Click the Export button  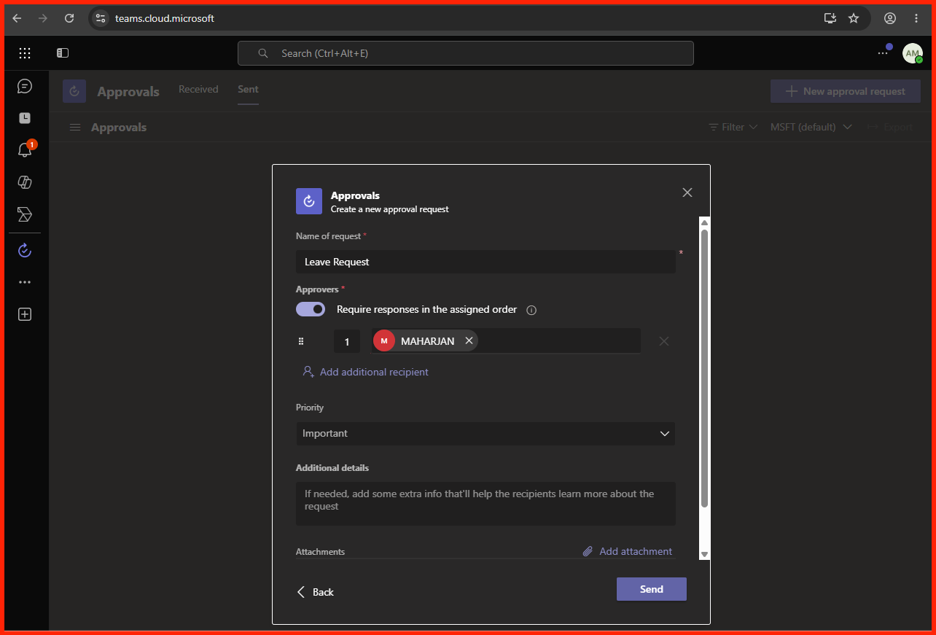pyautogui.click(x=889, y=127)
